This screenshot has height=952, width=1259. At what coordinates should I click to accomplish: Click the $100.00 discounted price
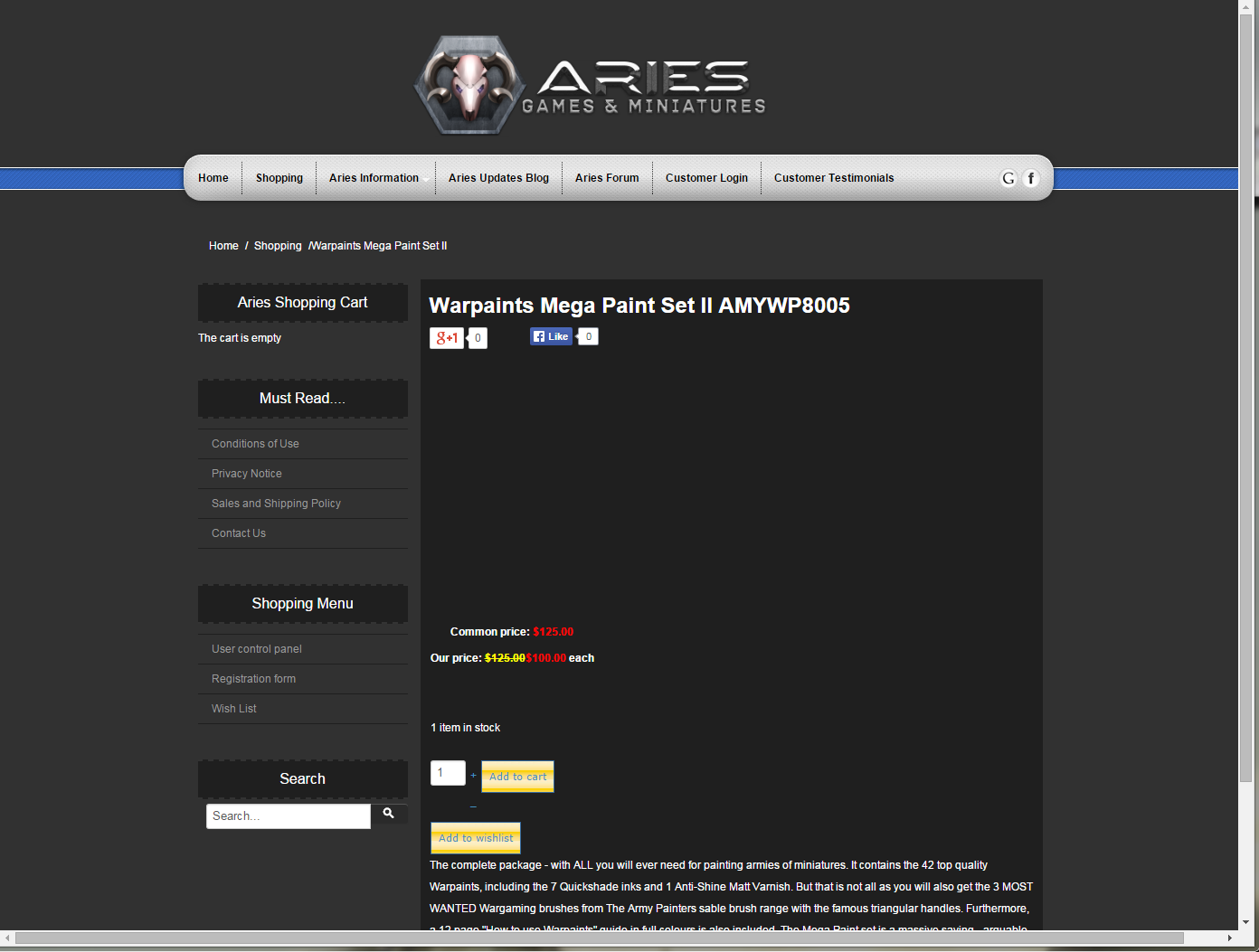546,658
